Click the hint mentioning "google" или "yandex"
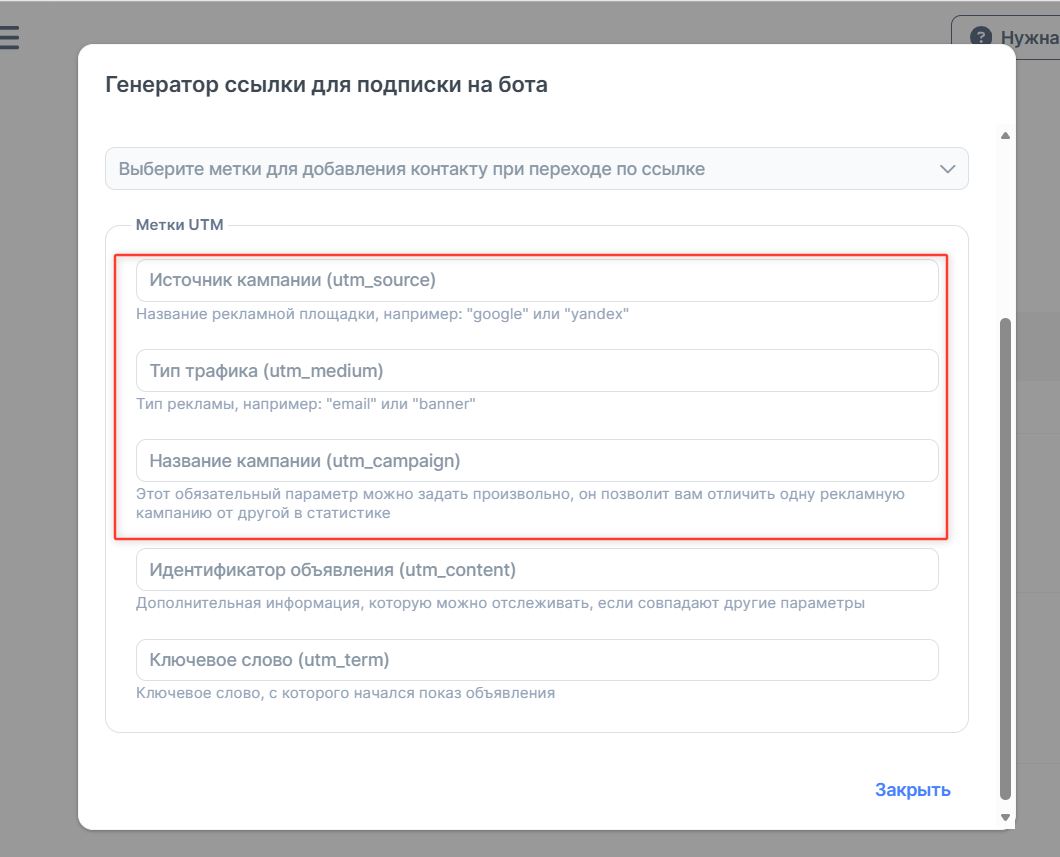1060x857 pixels. point(383,314)
